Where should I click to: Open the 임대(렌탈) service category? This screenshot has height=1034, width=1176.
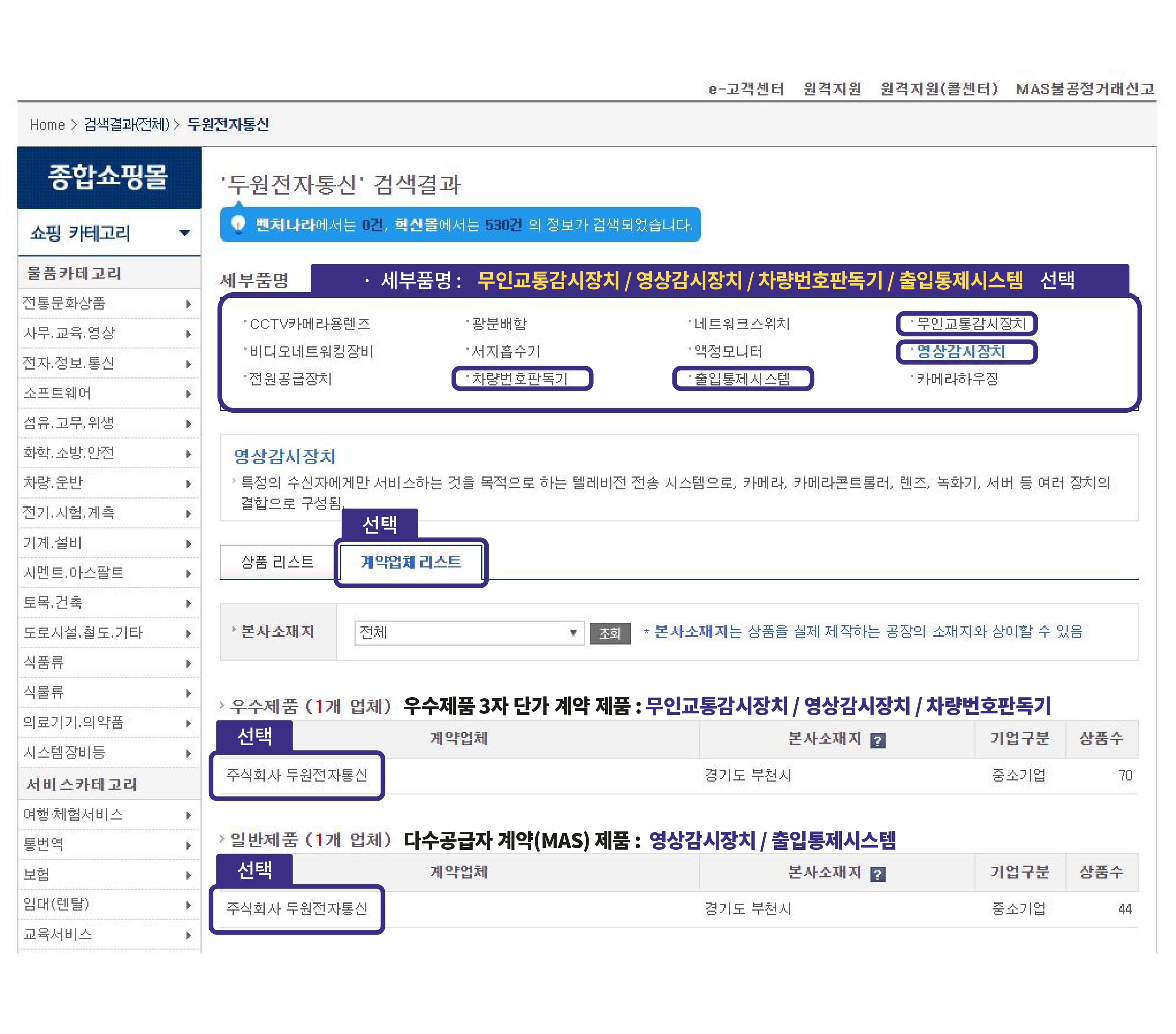pos(109,904)
